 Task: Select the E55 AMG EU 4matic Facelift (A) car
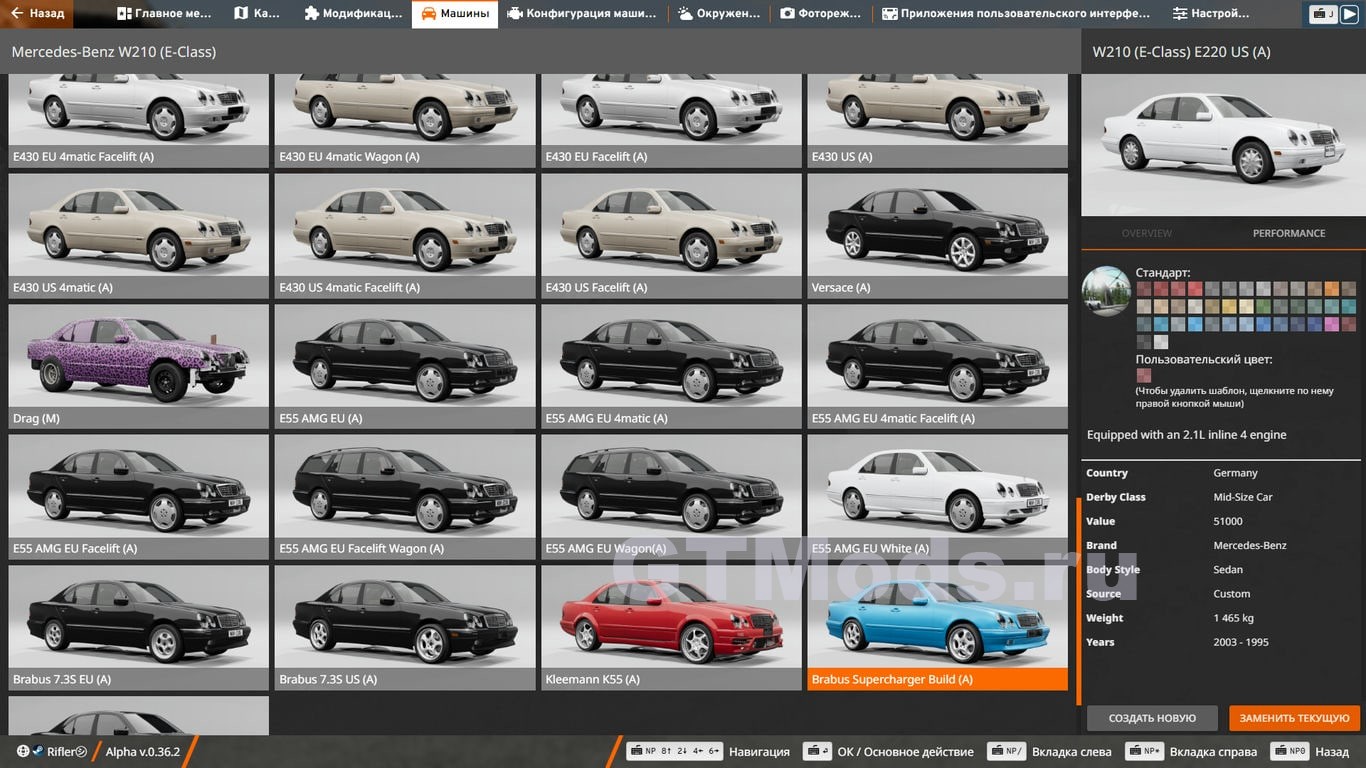938,367
